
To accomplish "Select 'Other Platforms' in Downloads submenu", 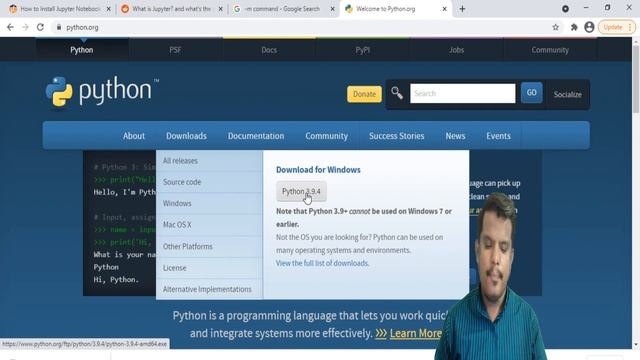I will [x=209, y=247].
